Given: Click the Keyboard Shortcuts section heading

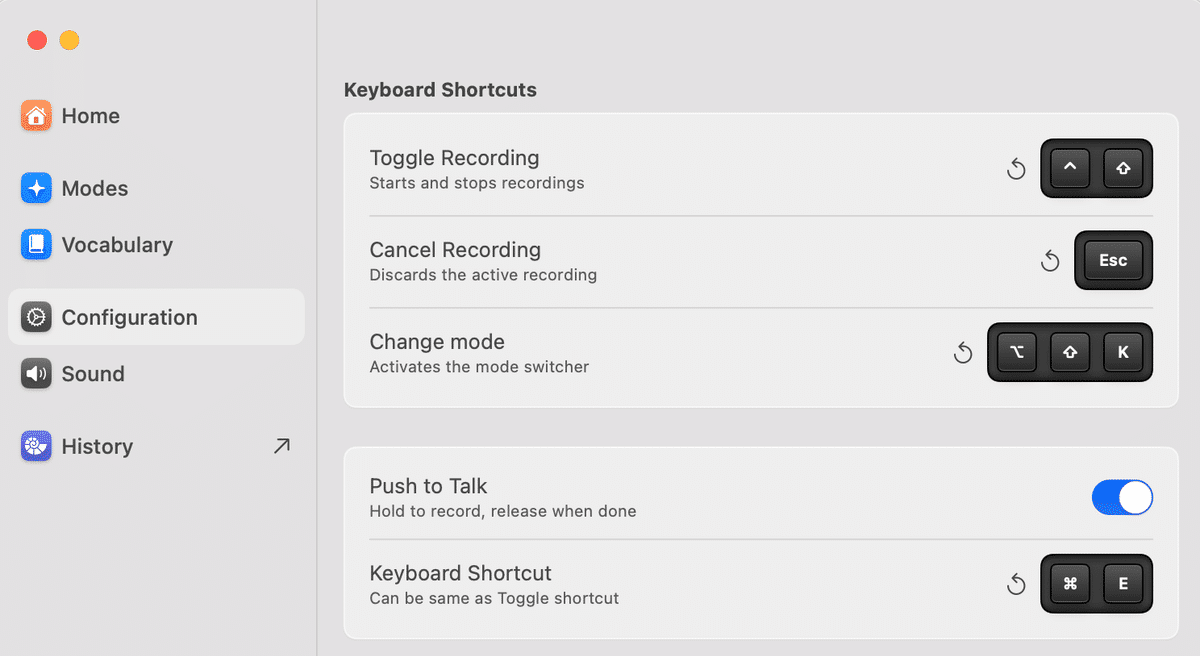Looking at the screenshot, I should tap(440, 90).
